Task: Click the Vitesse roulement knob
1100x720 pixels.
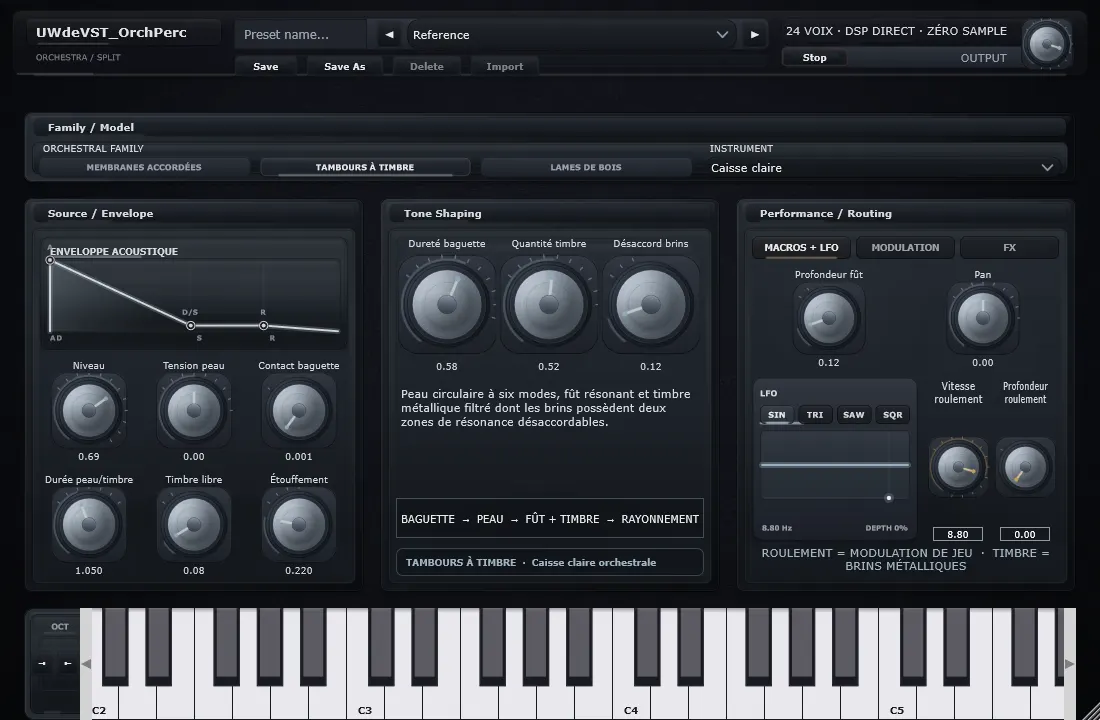Action: (x=958, y=467)
